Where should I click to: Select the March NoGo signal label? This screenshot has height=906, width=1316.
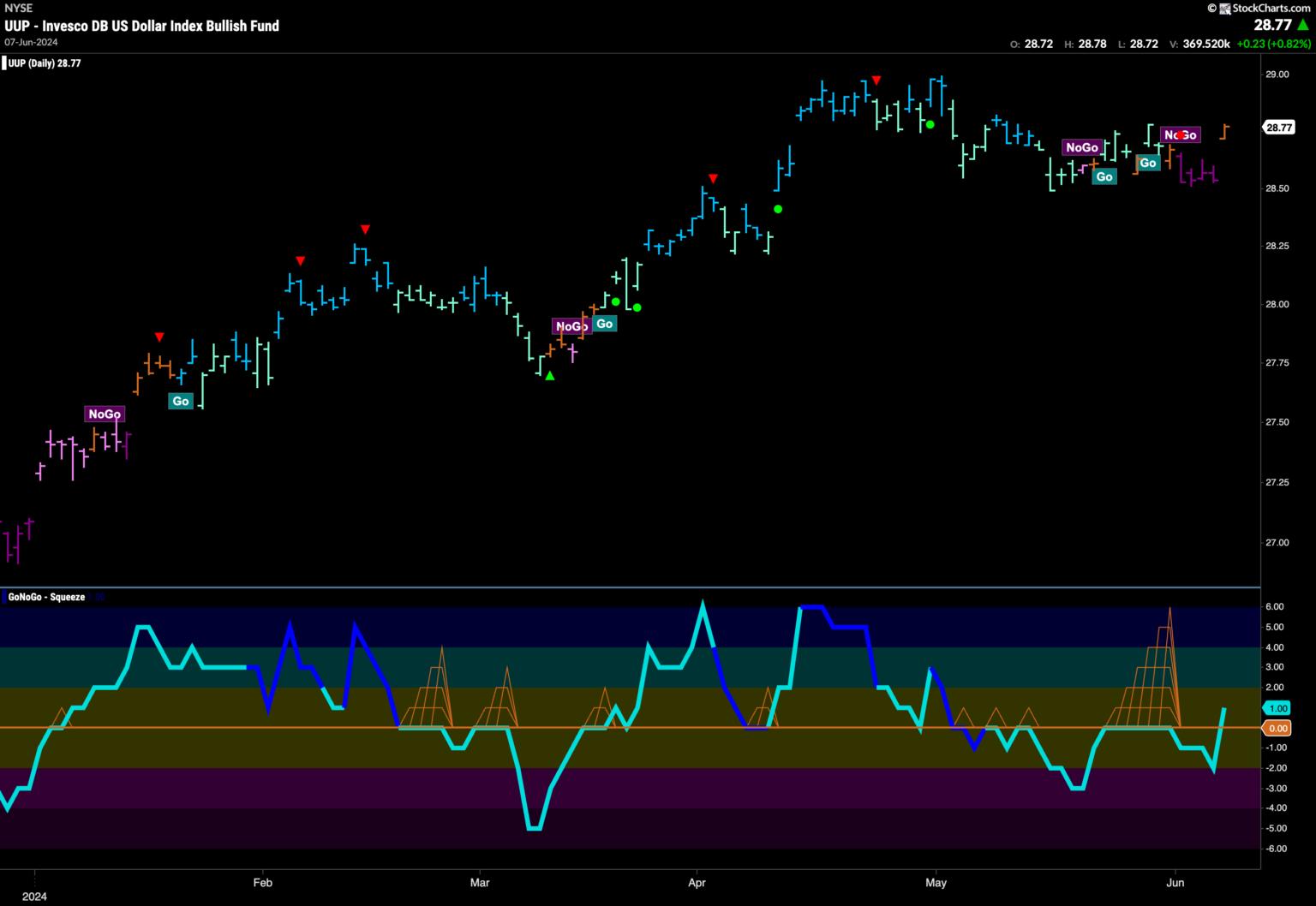pyautogui.click(x=571, y=326)
